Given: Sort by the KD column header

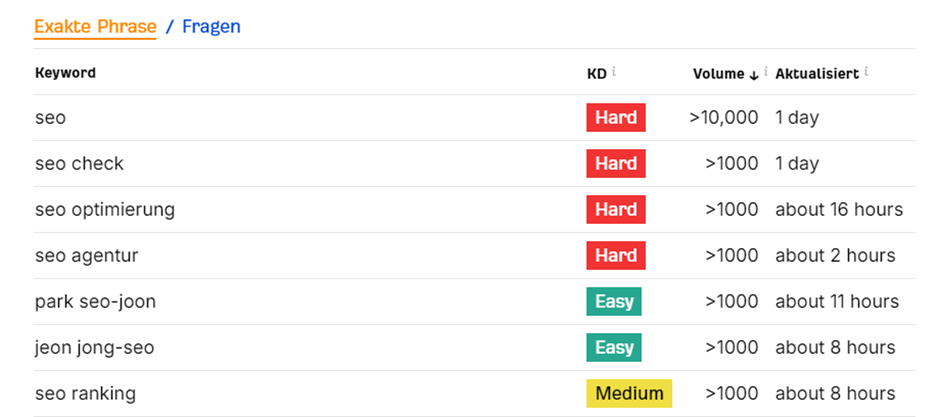Looking at the screenshot, I should 596,73.
